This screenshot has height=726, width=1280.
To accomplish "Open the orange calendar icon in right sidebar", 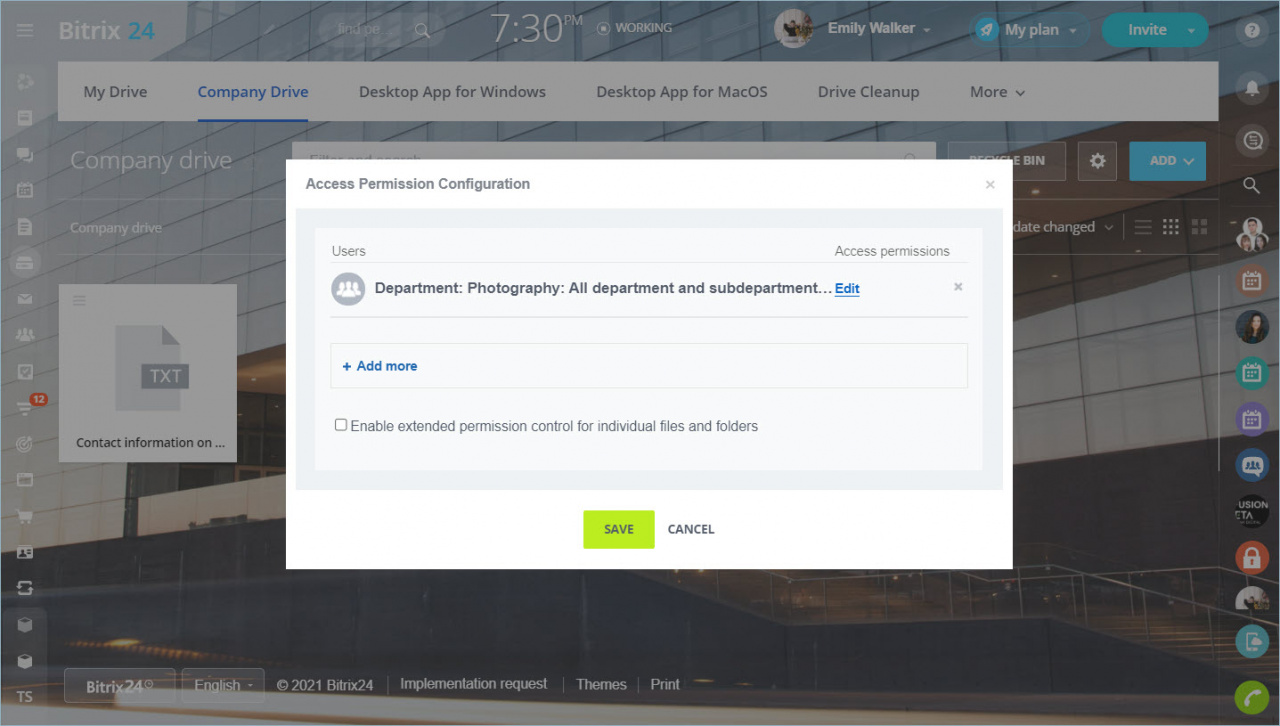I will click(1252, 280).
